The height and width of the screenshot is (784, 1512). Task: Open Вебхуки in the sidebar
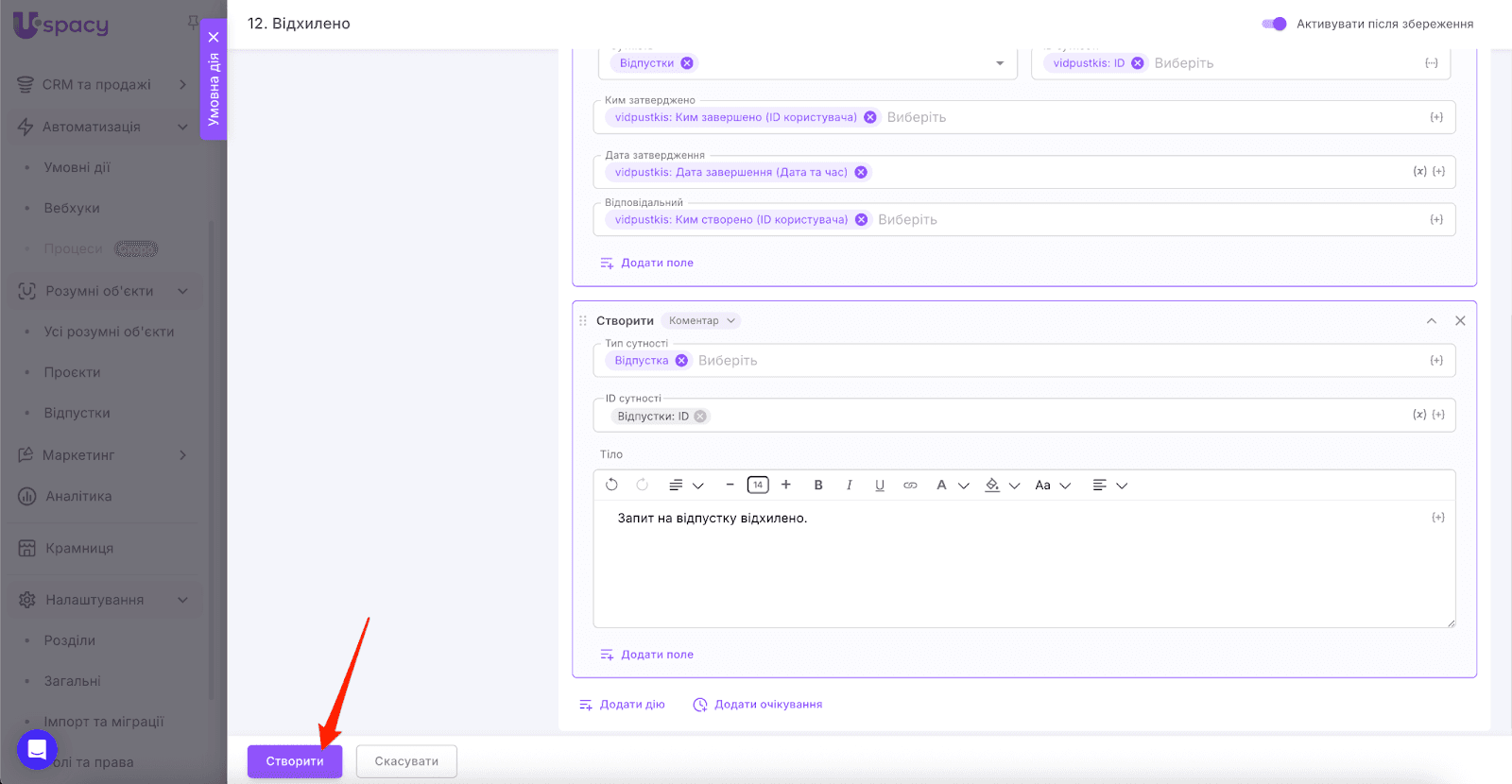72,208
